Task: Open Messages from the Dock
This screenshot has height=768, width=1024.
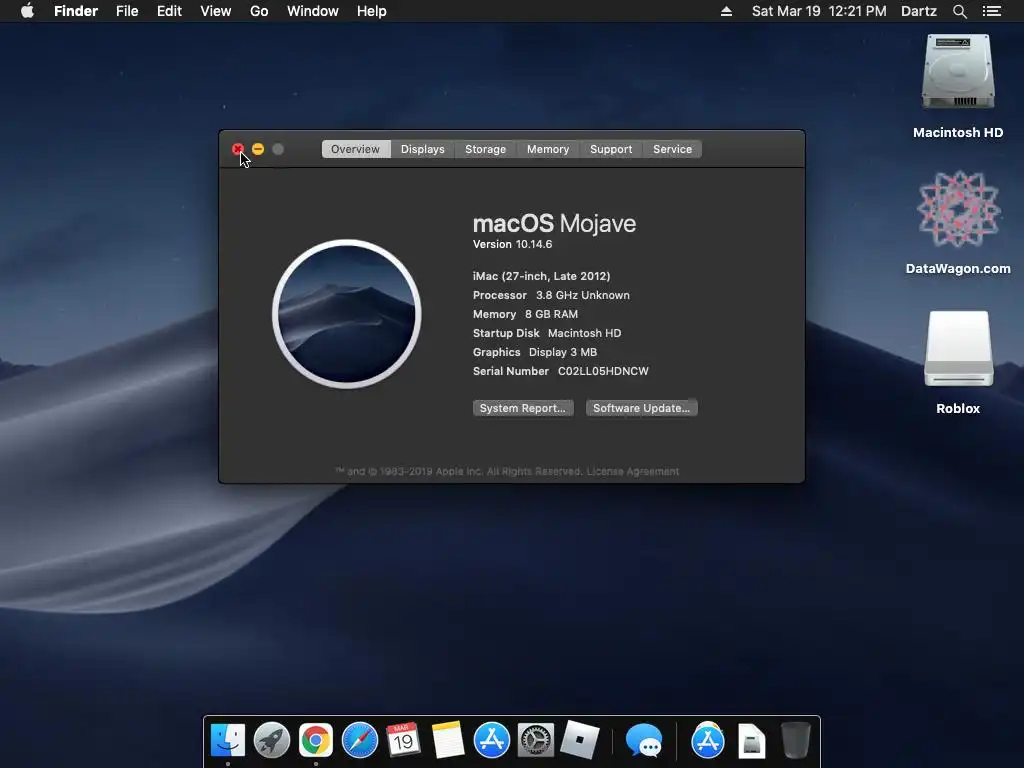Action: (x=644, y=741)
